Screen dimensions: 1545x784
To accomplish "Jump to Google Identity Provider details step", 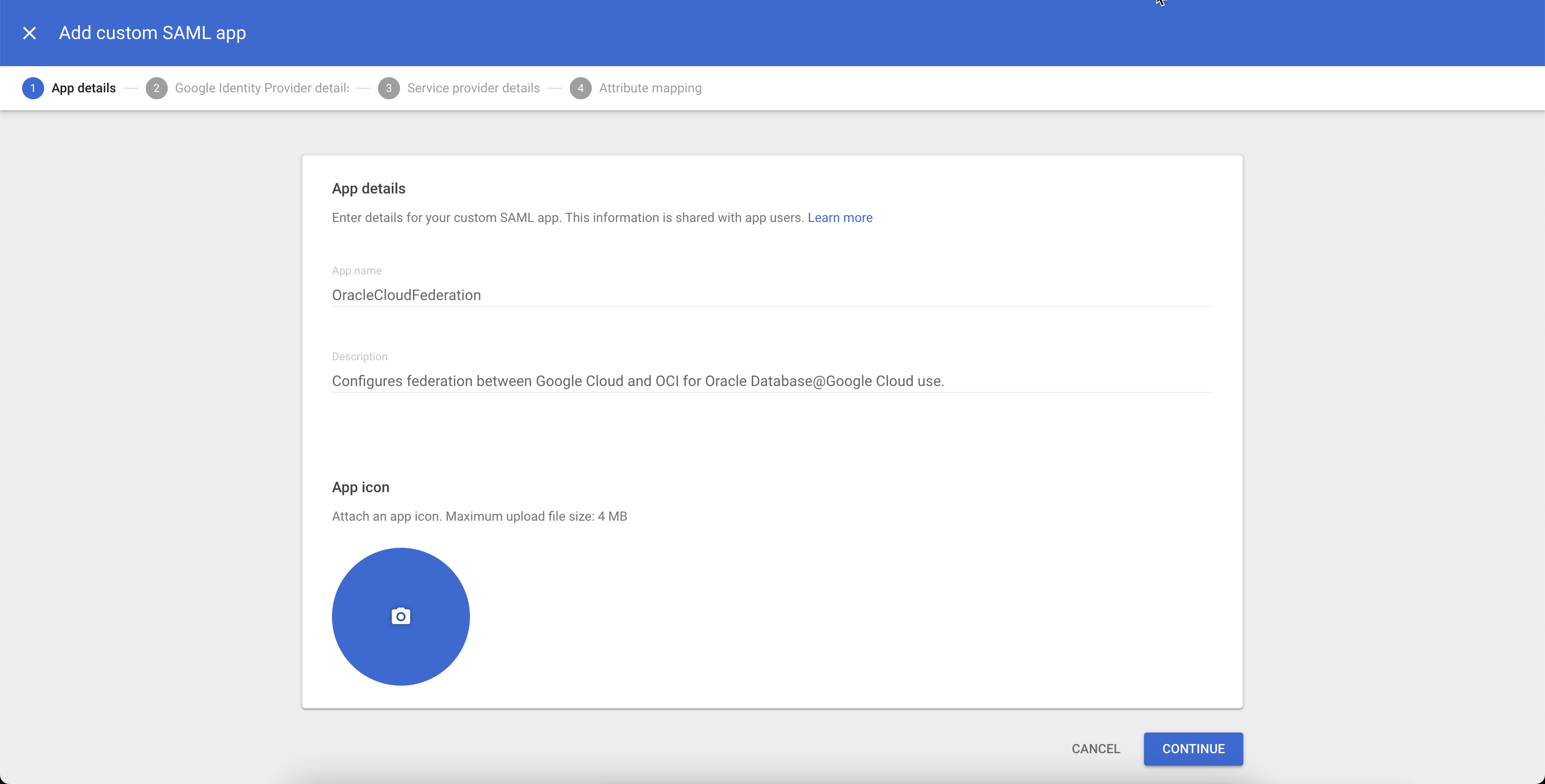I will (x=261, y=87).
